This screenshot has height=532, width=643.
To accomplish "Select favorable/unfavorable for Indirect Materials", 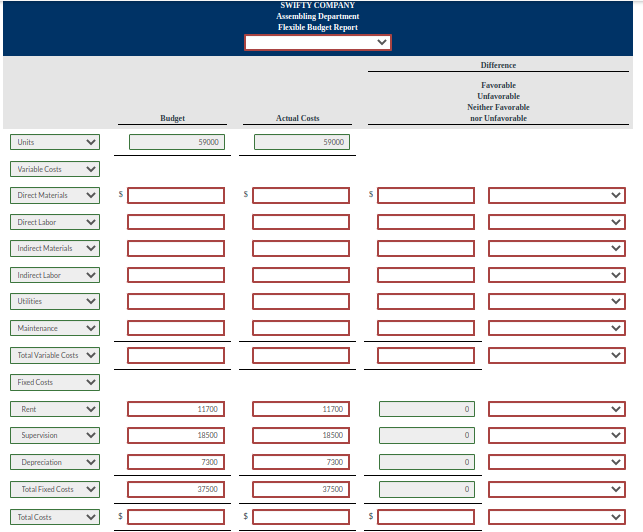I will pyautogui.click(x=556, y=249).
